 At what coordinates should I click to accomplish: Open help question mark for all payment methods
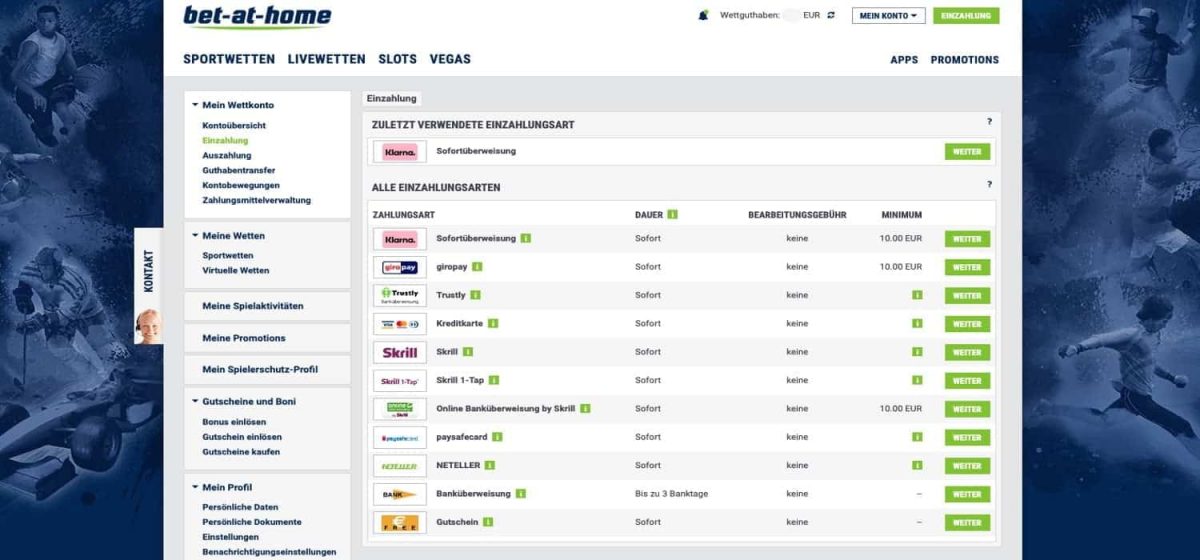point(989,184)
